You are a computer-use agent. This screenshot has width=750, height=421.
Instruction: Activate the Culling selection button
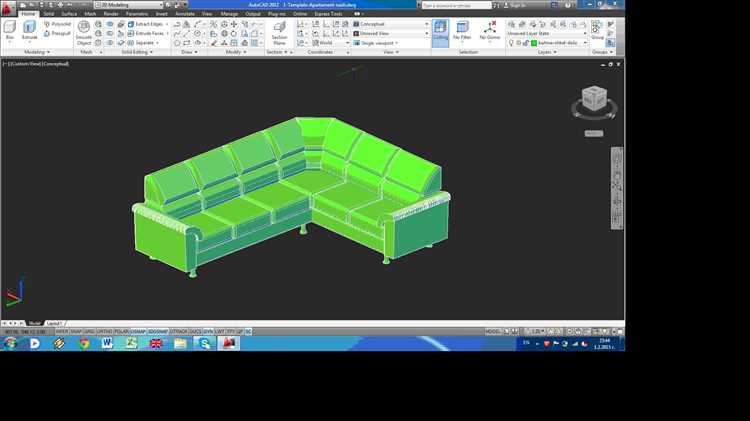coord(440,31)
